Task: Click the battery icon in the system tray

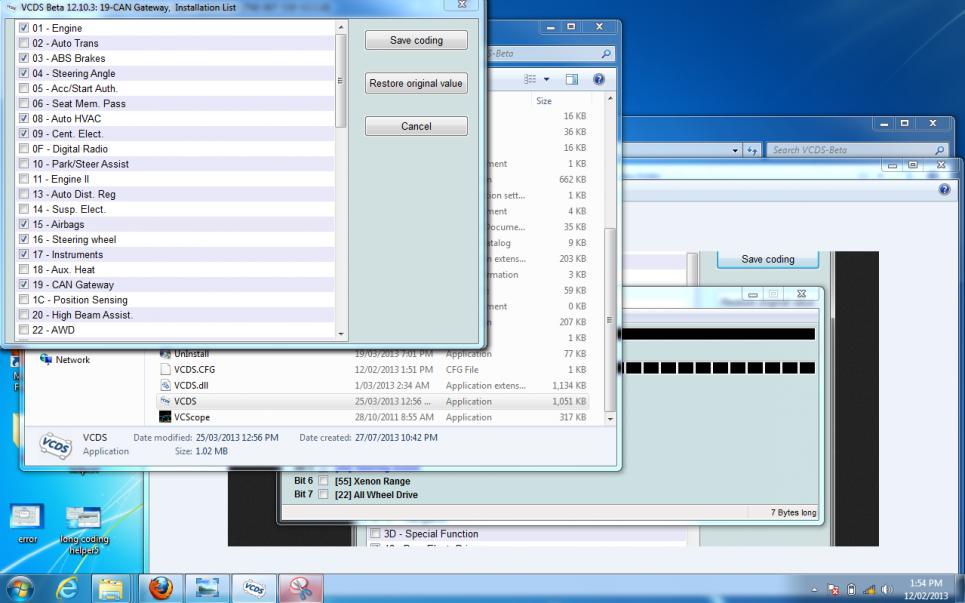Action: click(x=851, y=589)
